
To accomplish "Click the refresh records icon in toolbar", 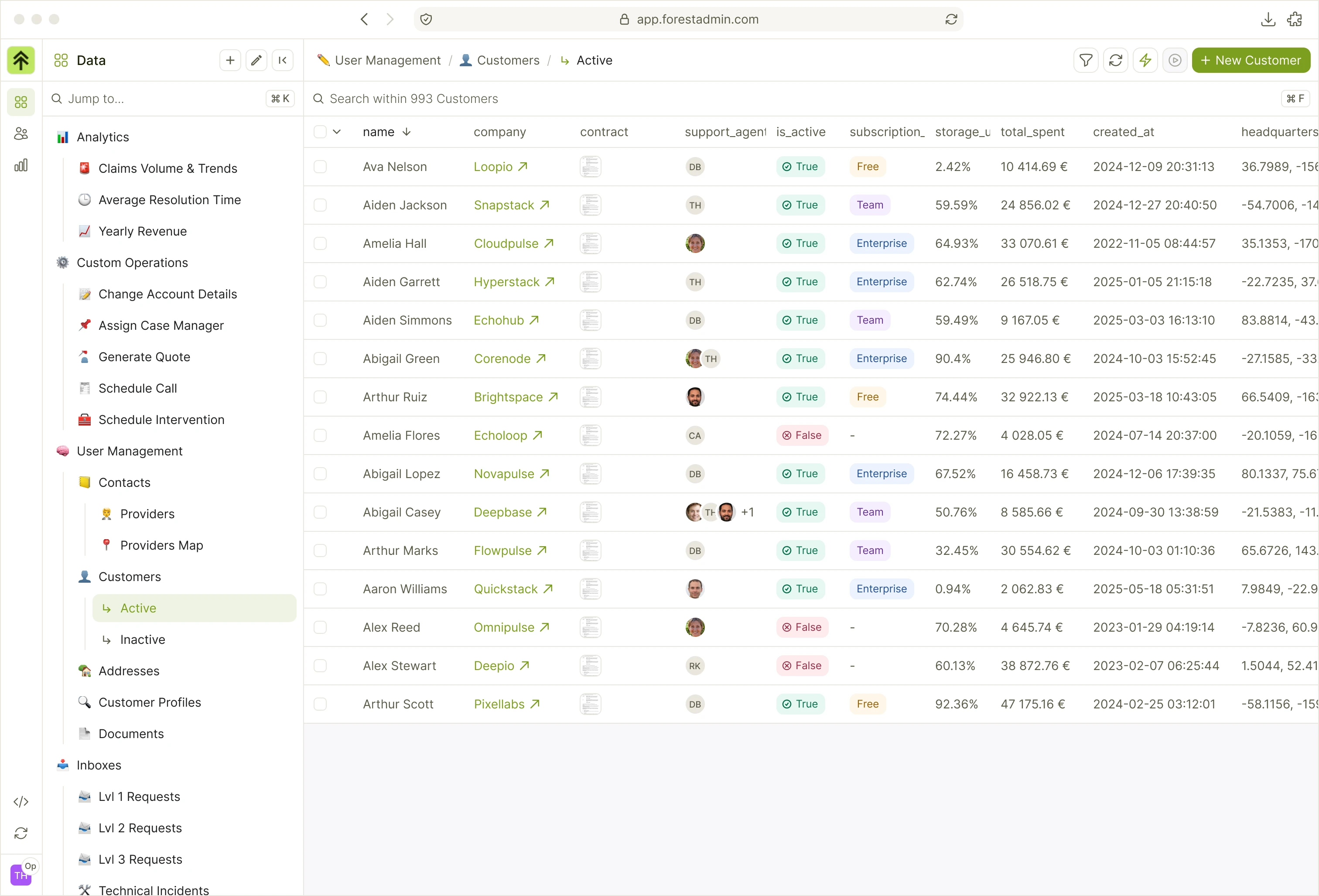I will coord(1115,60).
